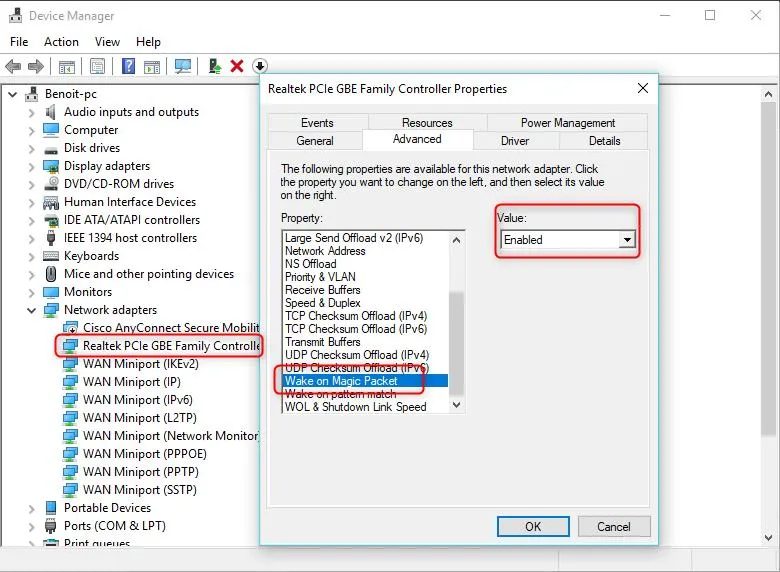Image resolution: width=780 pixels, height=572 pixels.
Task: Switch to the Power Management tab
Action: pos(568,122)
